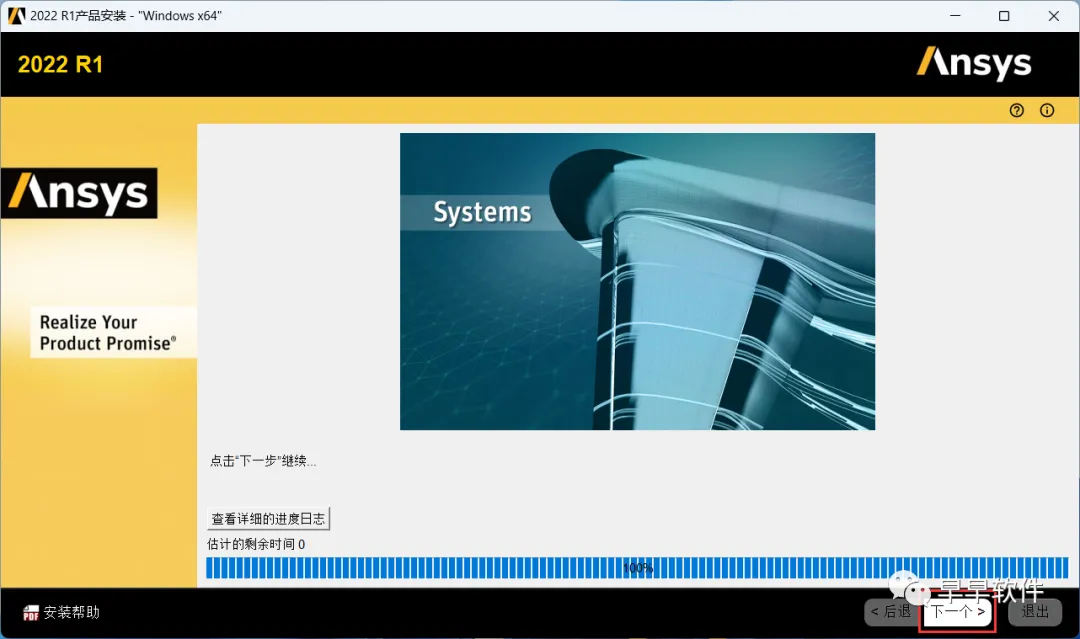Select the 估计的剩余时间 0 text
The image size is (1080, 639).
pyautogui.click(x=256, y=544)
